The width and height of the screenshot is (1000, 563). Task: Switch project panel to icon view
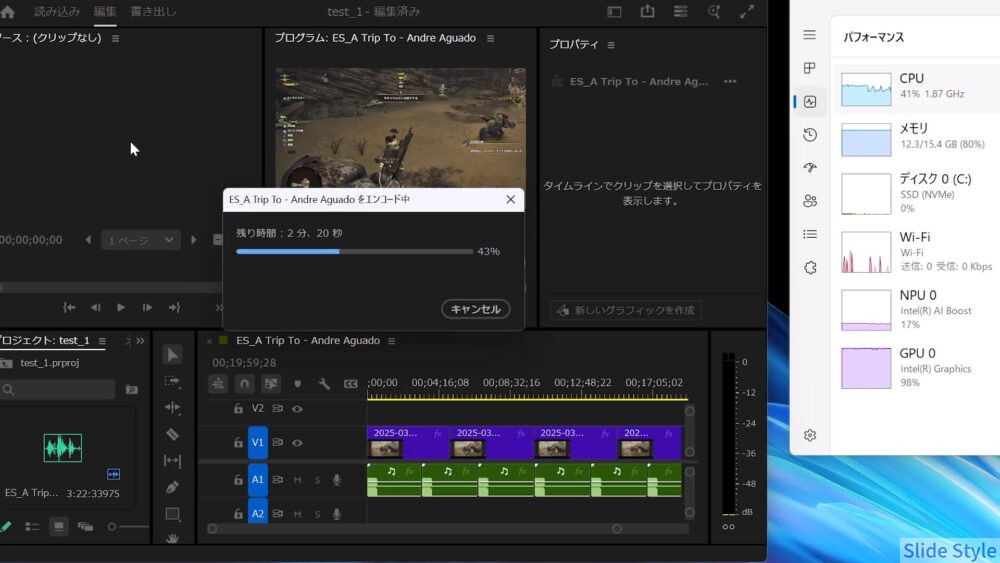pyautogui.click(x=59, y=527)
